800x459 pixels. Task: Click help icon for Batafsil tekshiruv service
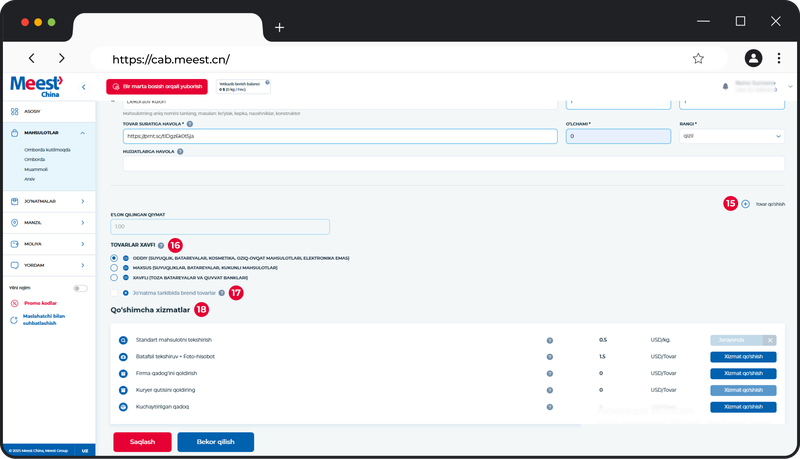(549, 356)
